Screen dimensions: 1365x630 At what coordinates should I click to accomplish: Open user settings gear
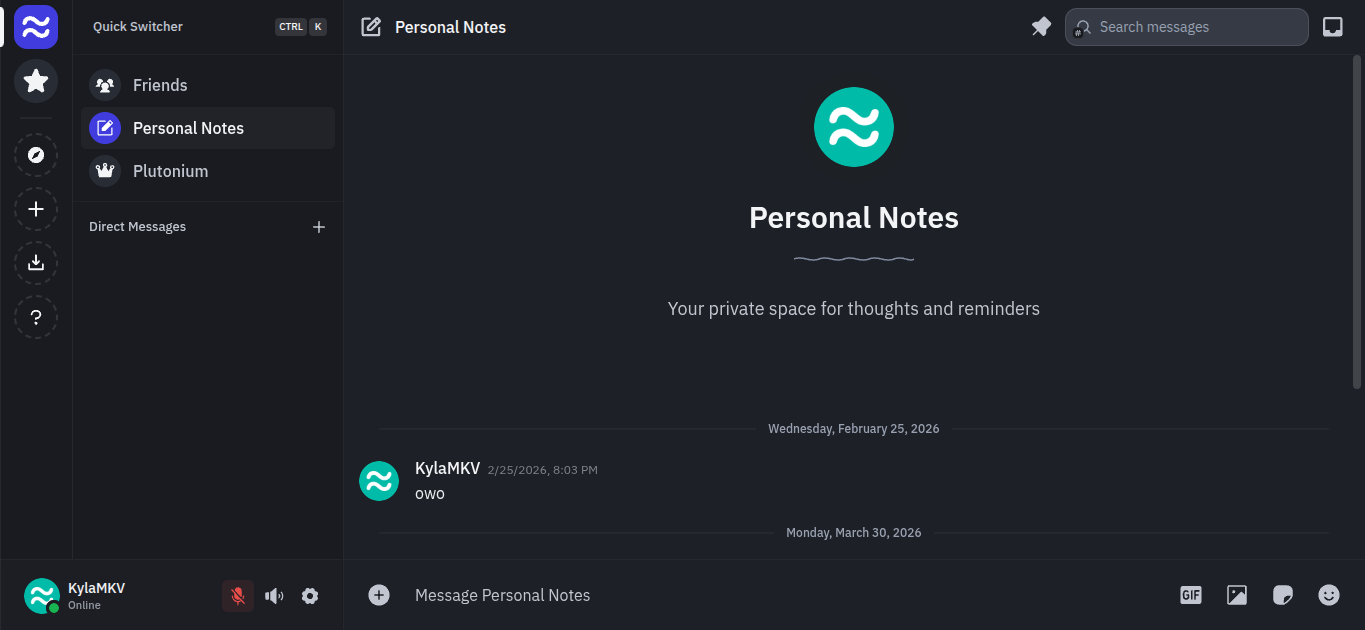tap(310, 596)
